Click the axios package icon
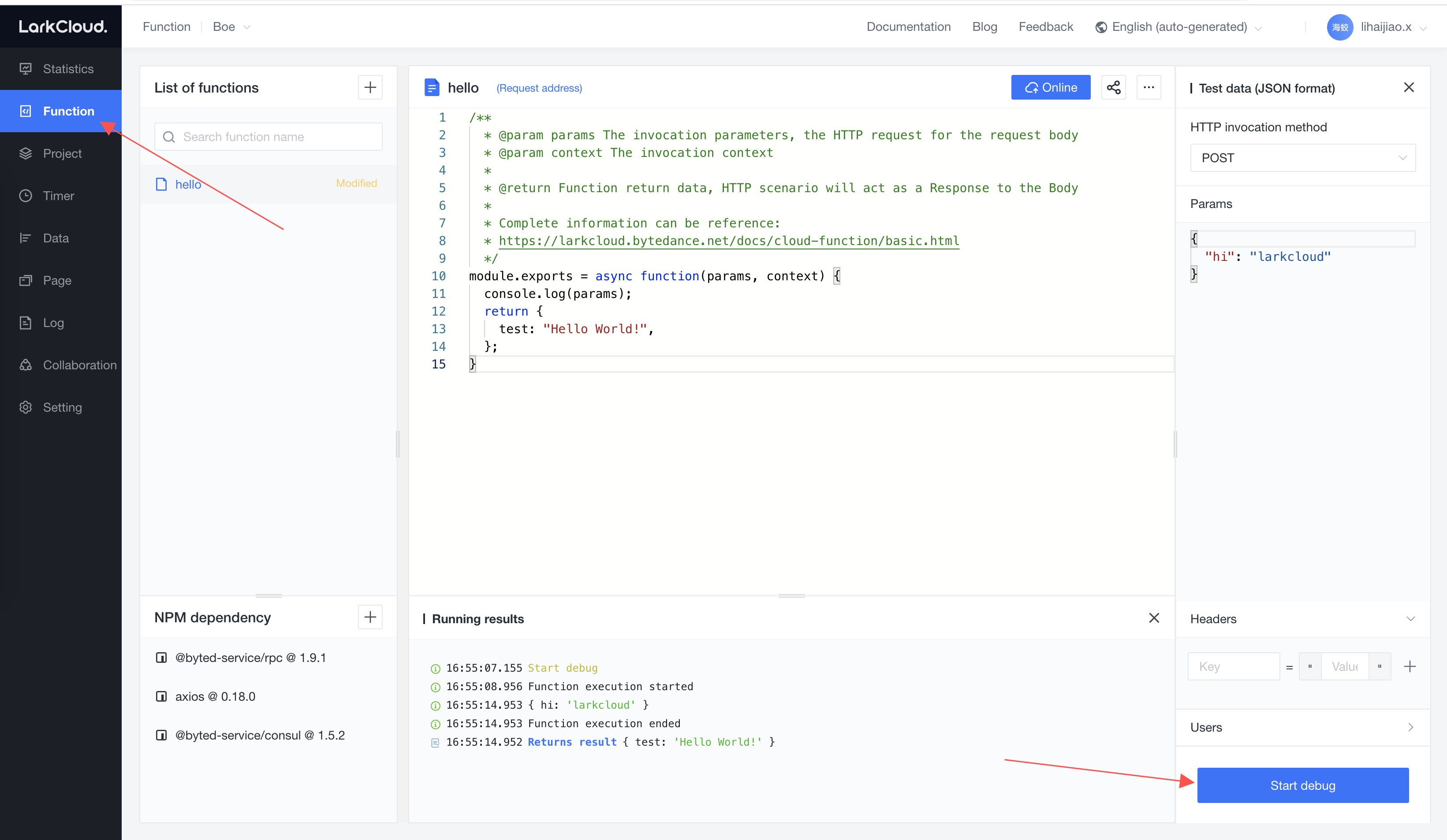 point(161,696)
